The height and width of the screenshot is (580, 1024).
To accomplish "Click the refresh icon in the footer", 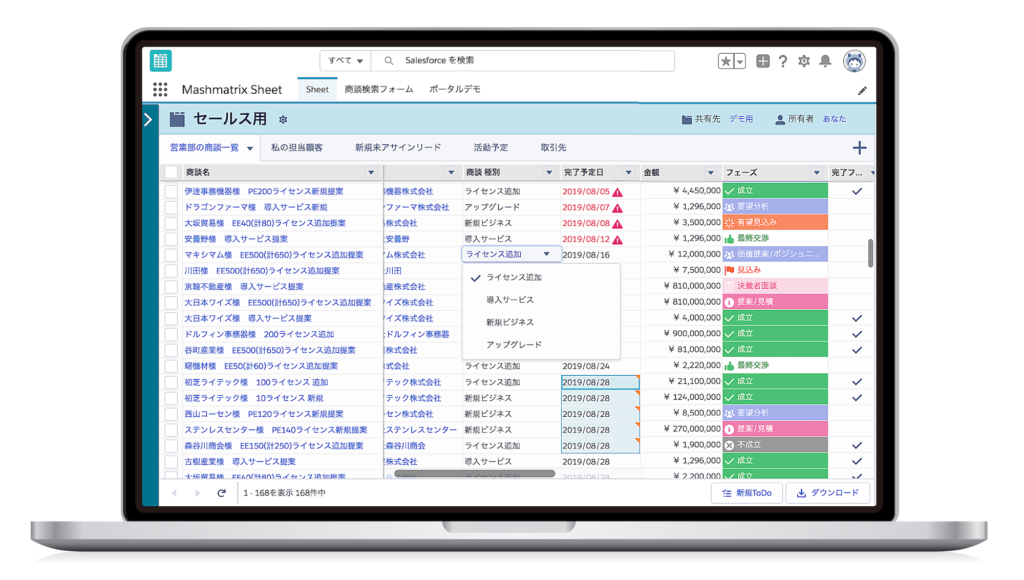I will tap(222, 493).
